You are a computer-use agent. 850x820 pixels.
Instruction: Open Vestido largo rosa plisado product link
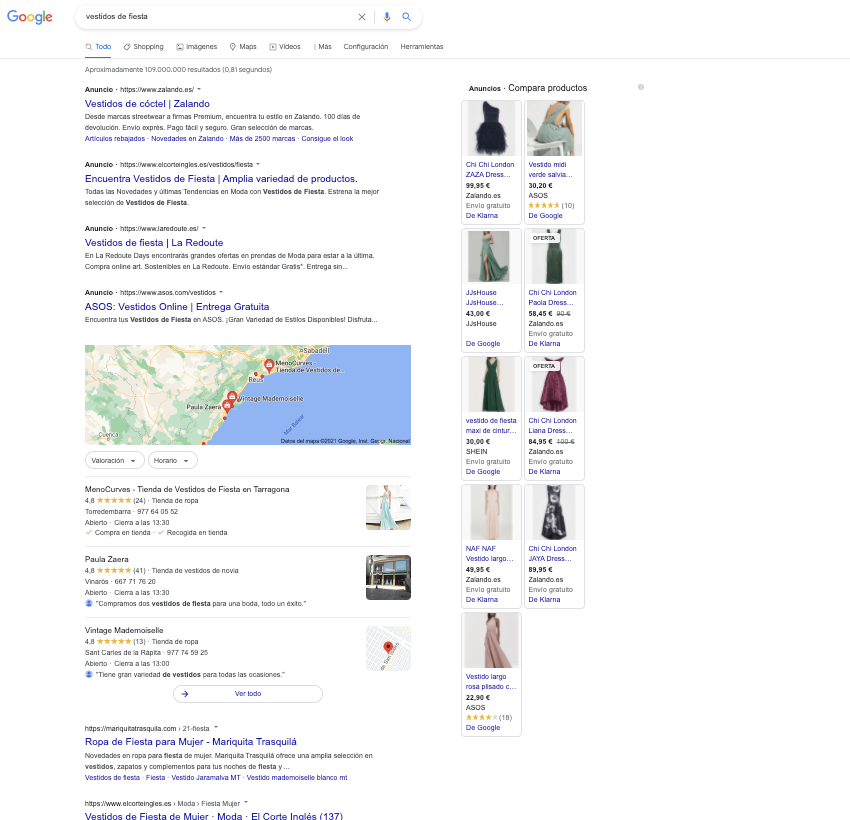pyautogui.click(x=491, y=681)
